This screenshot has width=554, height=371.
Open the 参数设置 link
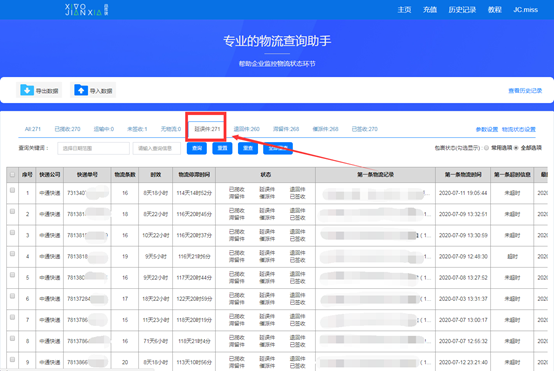click(x=487, y=129)
